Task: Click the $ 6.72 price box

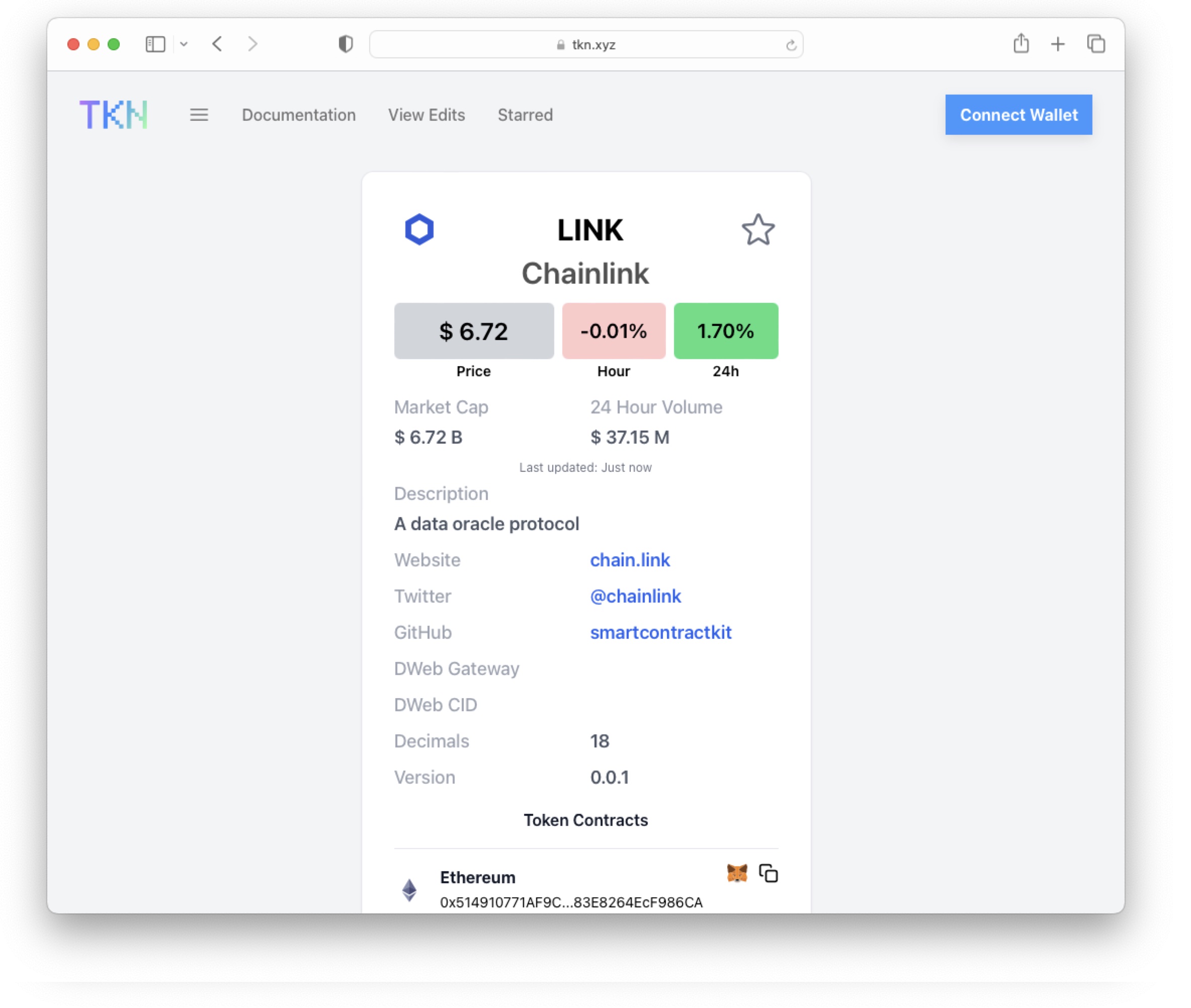Action: (x=474, y=331)
